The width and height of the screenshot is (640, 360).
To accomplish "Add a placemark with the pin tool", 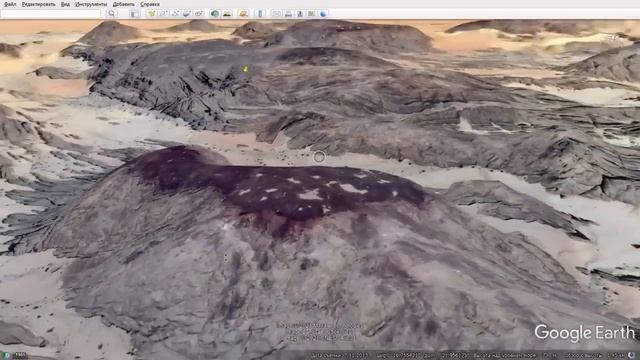I will point(151,13).
